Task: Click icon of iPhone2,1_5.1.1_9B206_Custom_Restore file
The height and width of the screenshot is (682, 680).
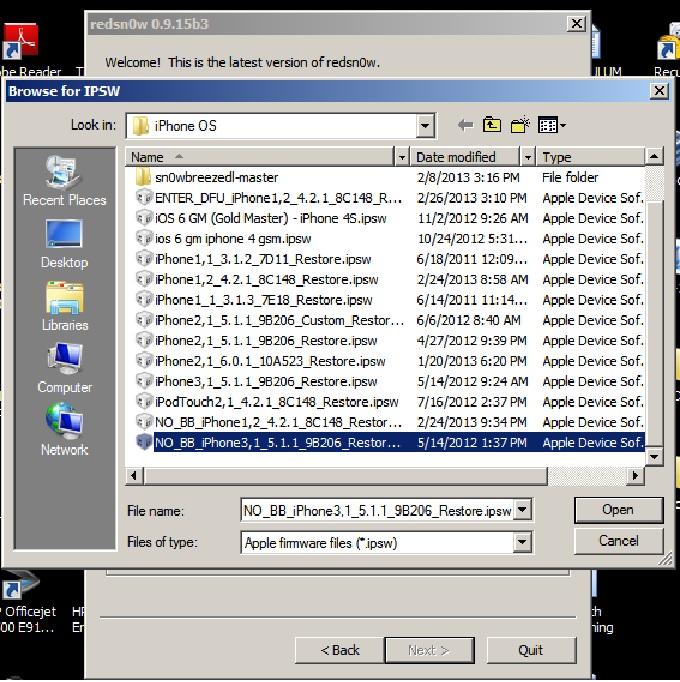Action: (144, 320)
